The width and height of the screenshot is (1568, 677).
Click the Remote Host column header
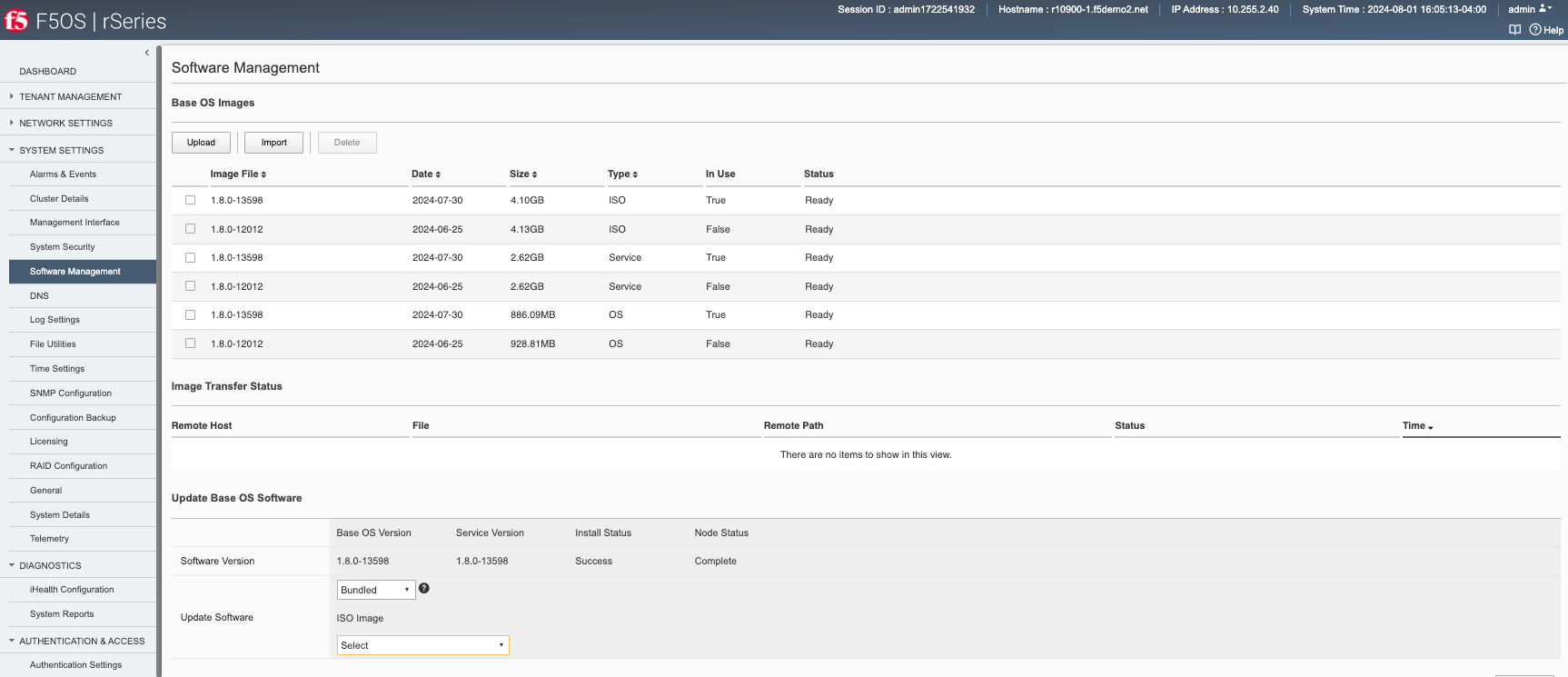(202, 425)
